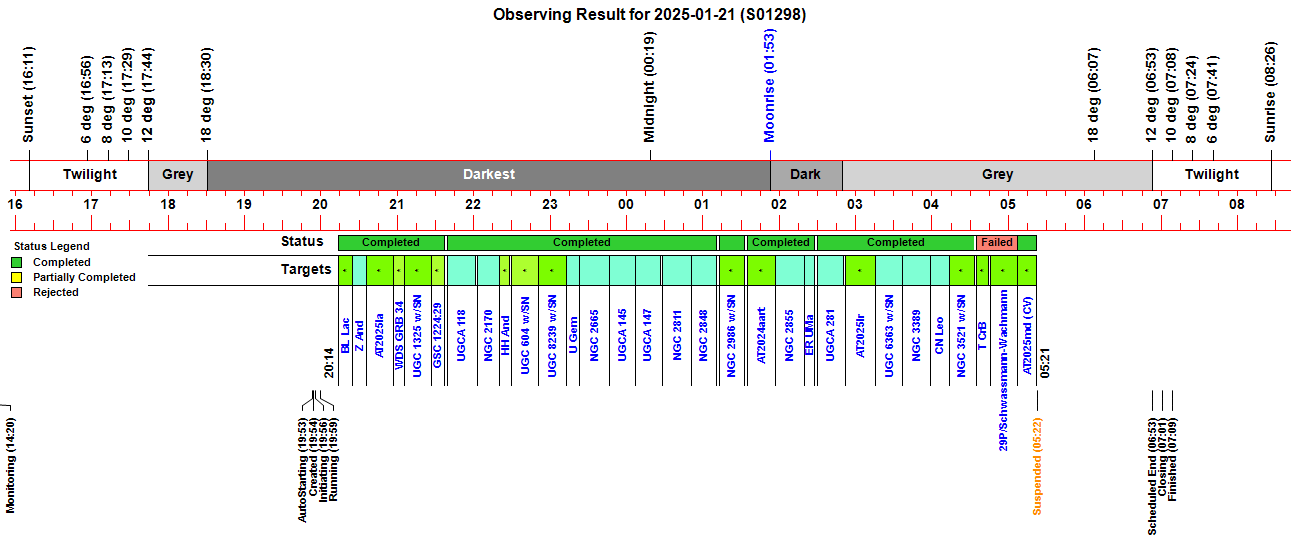
Task: Click the green Completed legend swatch
Action: (x=17, y=263)
